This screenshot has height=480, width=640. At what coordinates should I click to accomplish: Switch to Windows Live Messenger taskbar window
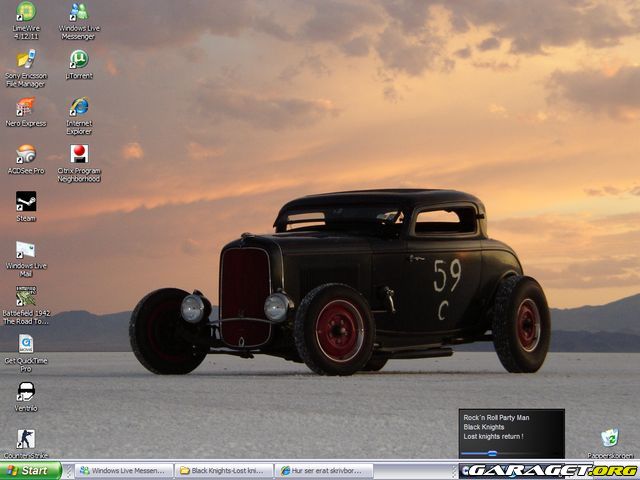pos(124,470)
